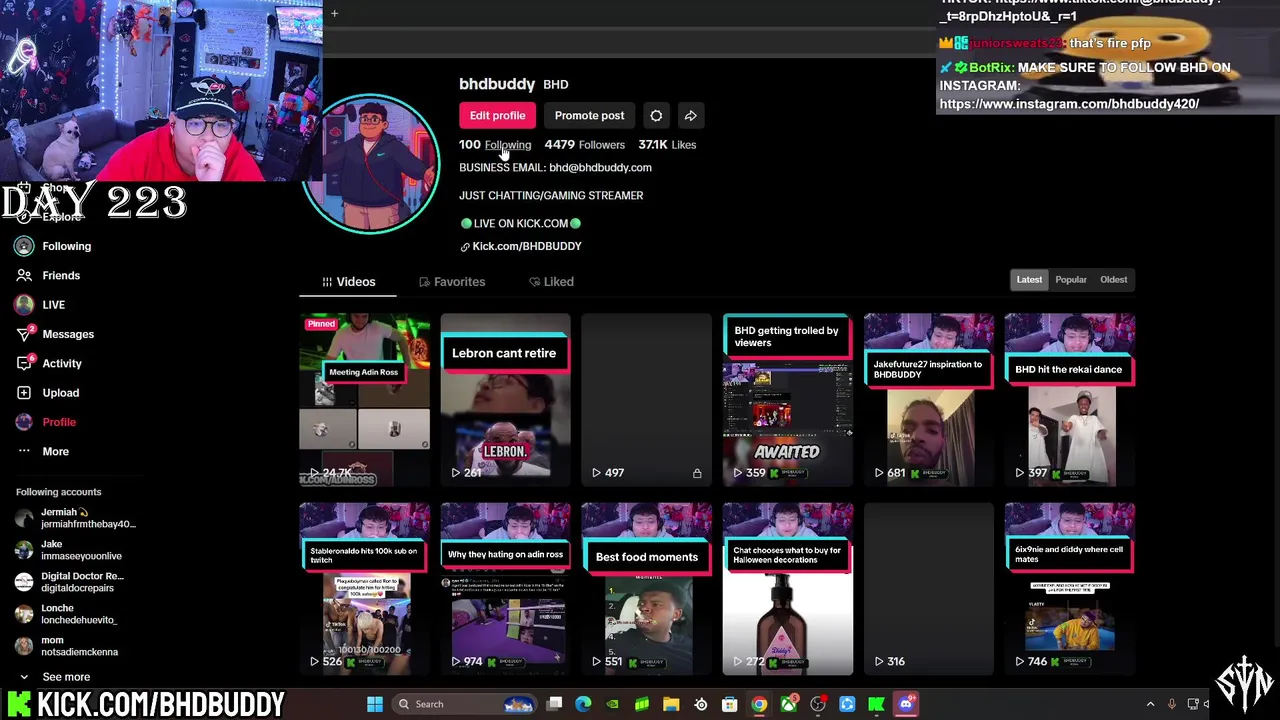Click the Windows Start button

pos(375,704)
